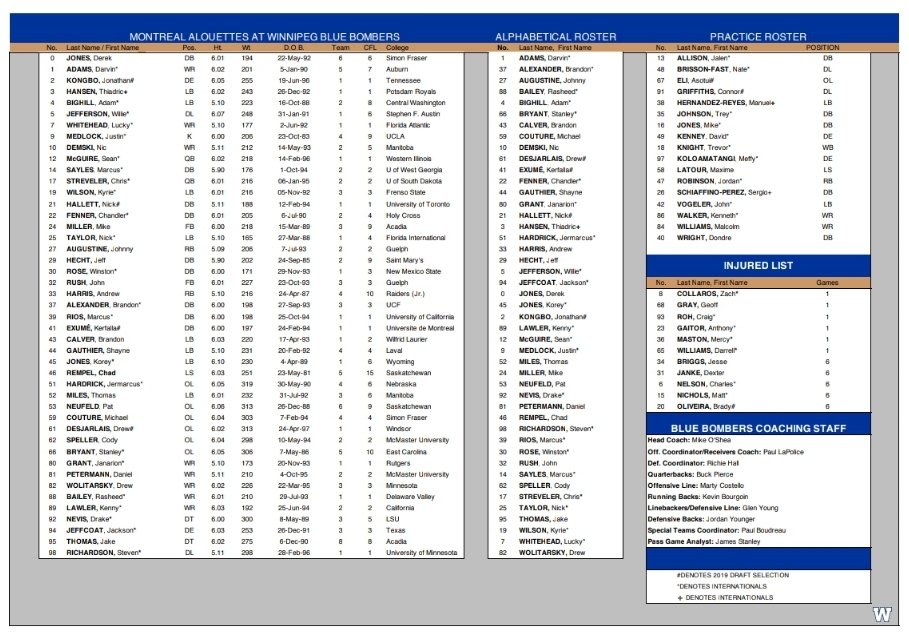Click 'ADAMS, Darvin*' in the alphabetical roster
Viewport: 909px width, 641px height.
point(544,58)
